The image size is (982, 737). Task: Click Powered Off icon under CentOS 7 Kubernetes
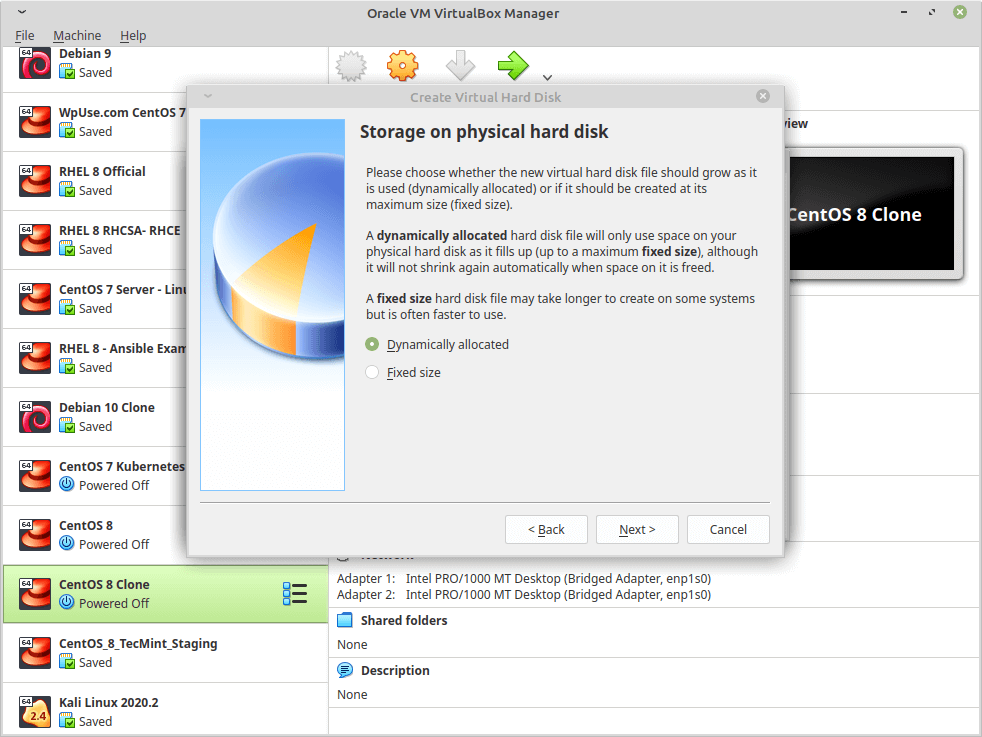click(x=67, y=485)
